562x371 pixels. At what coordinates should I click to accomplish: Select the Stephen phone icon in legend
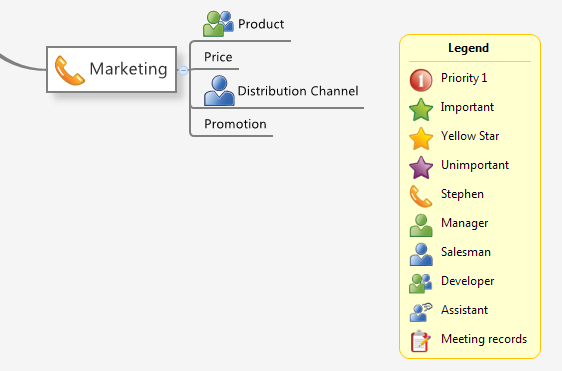tap(421, 196)
